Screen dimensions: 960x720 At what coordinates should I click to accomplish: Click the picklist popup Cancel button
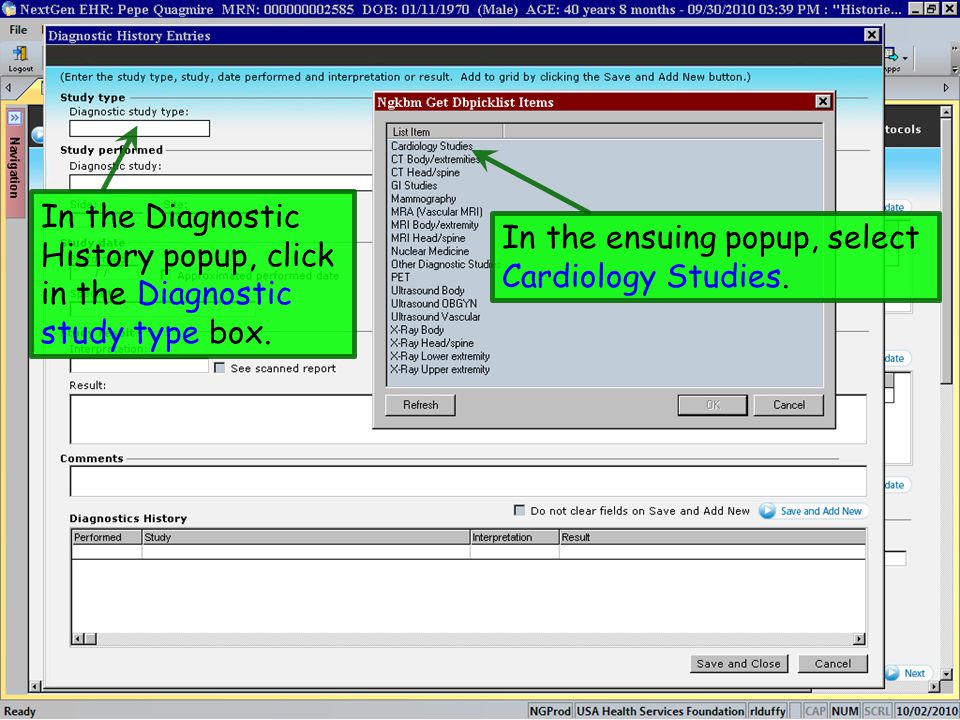(x=789, y=405)
